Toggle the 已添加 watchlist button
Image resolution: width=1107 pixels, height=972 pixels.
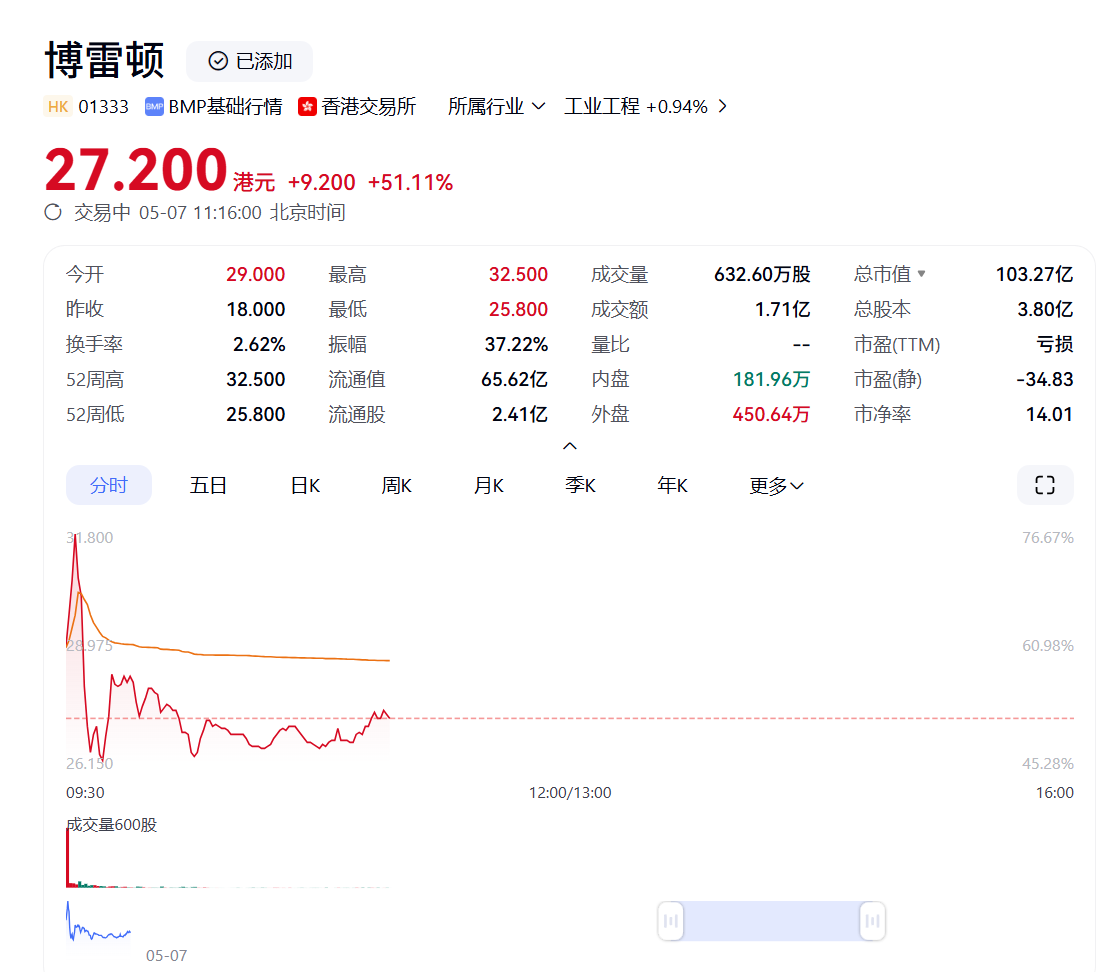(249, 61)
